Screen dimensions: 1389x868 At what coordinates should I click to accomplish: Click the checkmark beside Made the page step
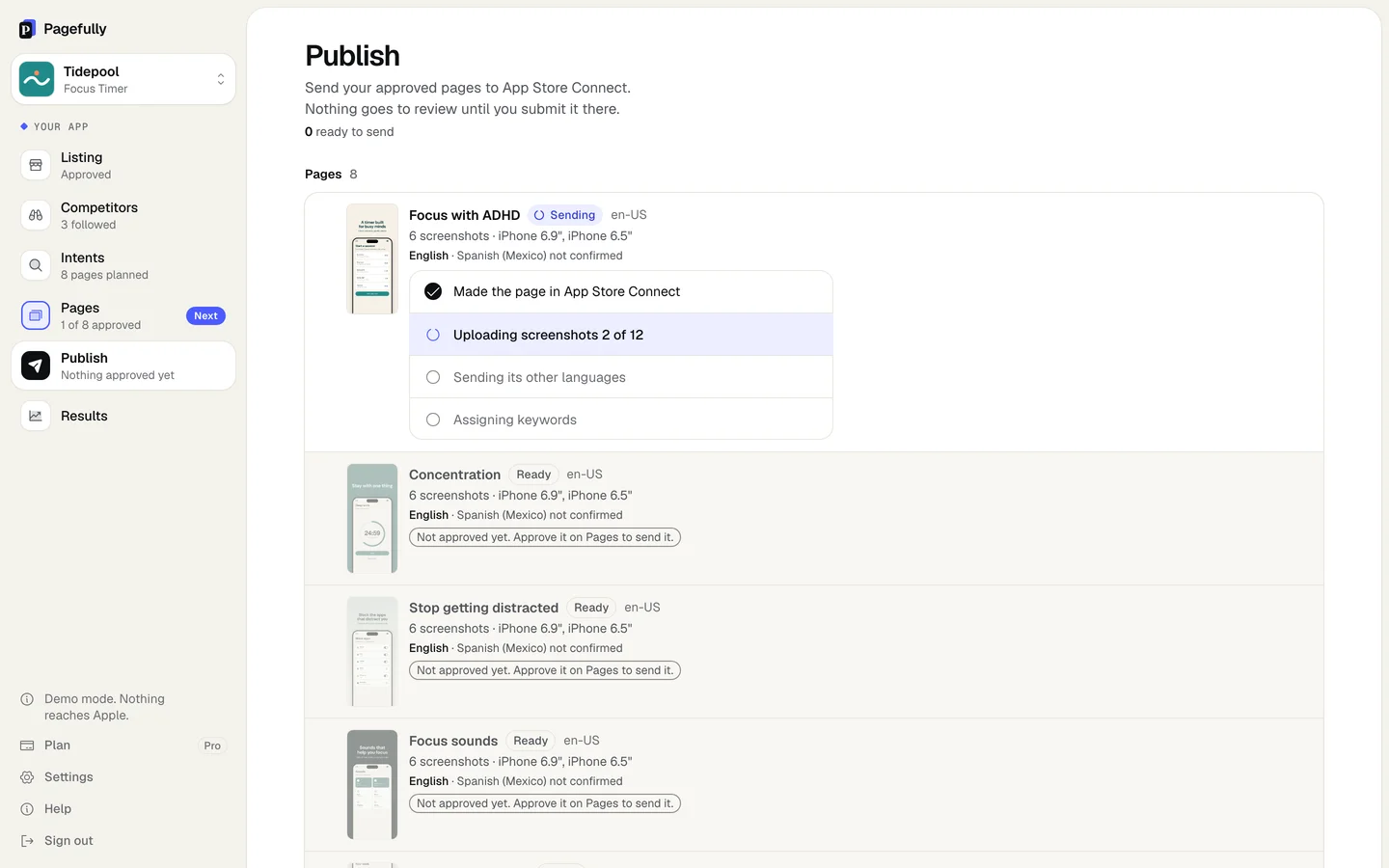[x=433, y=291]
